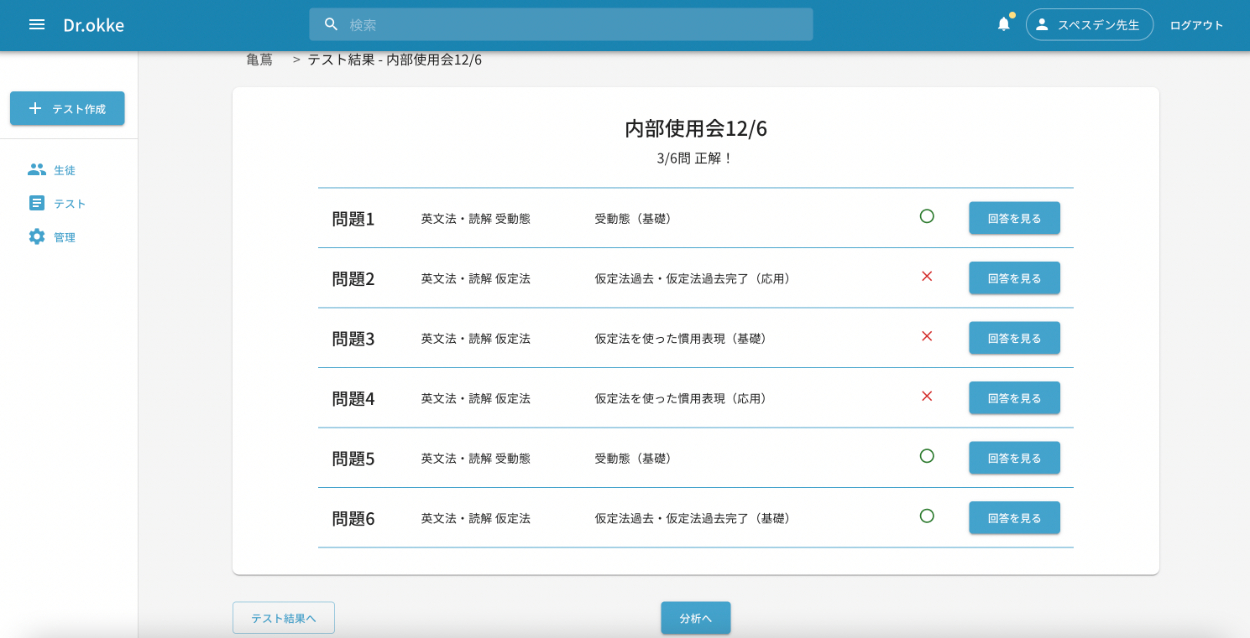Click the Dr.okke logo
Image resolution: width=1250 pixels, height=638 pixels.
[94, 25]
